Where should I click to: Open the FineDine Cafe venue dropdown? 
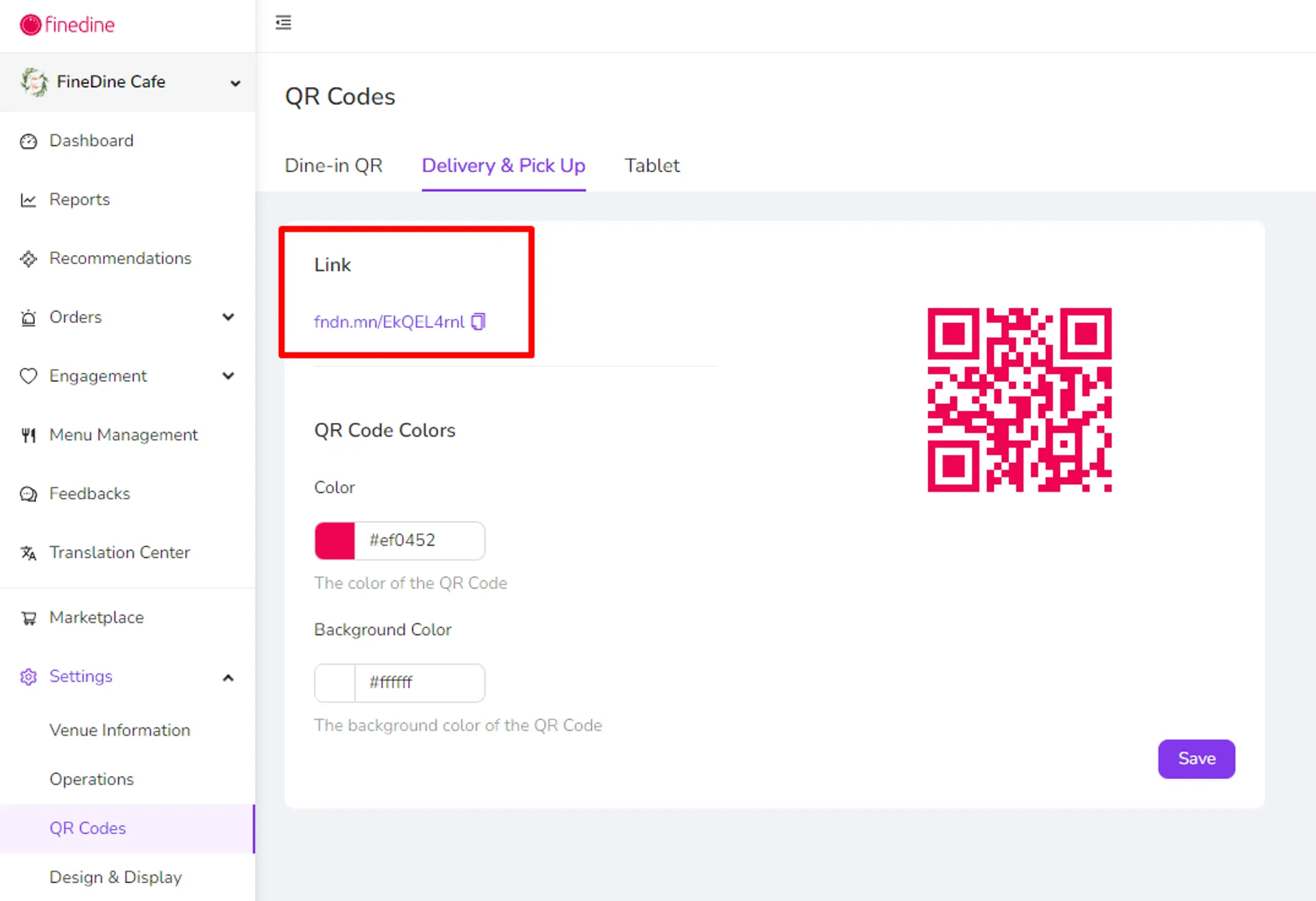[235, 83]
